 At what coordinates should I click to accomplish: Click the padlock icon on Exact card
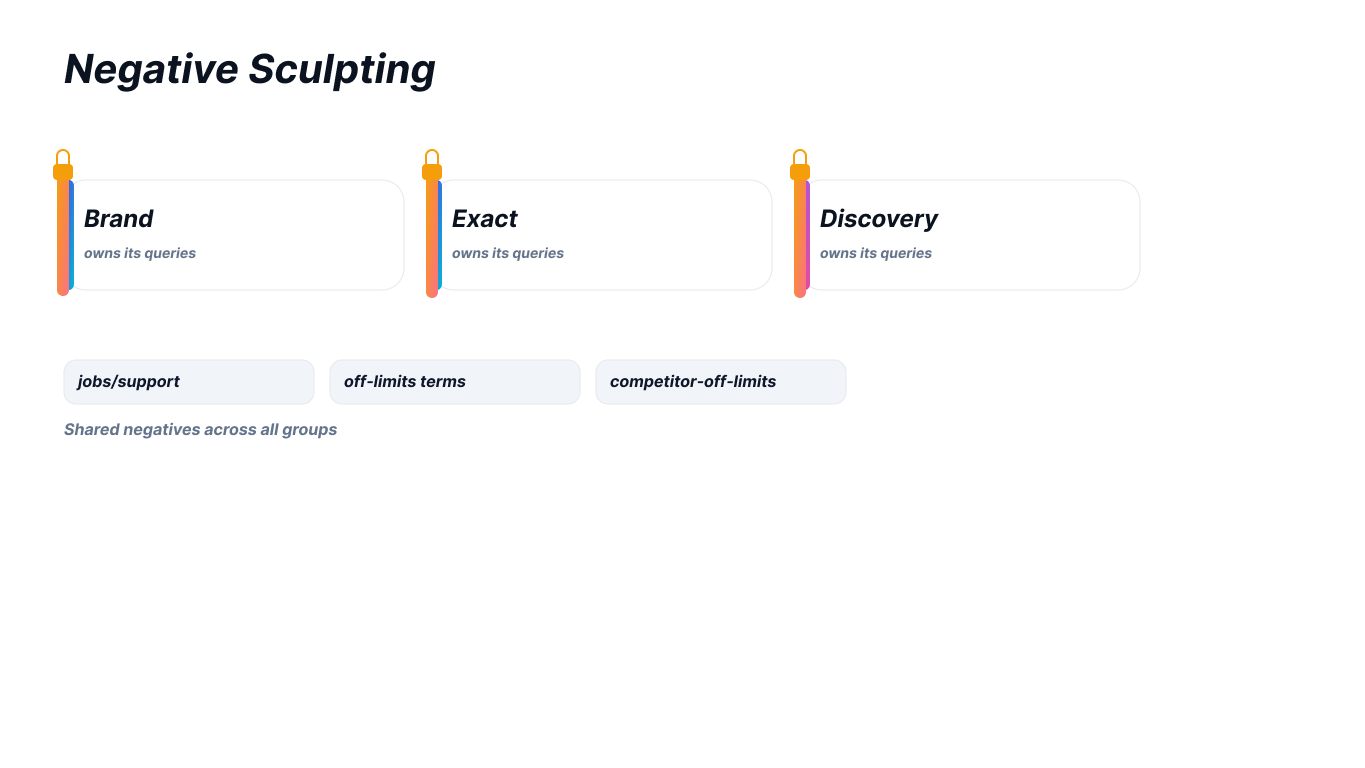coord(432,165)
